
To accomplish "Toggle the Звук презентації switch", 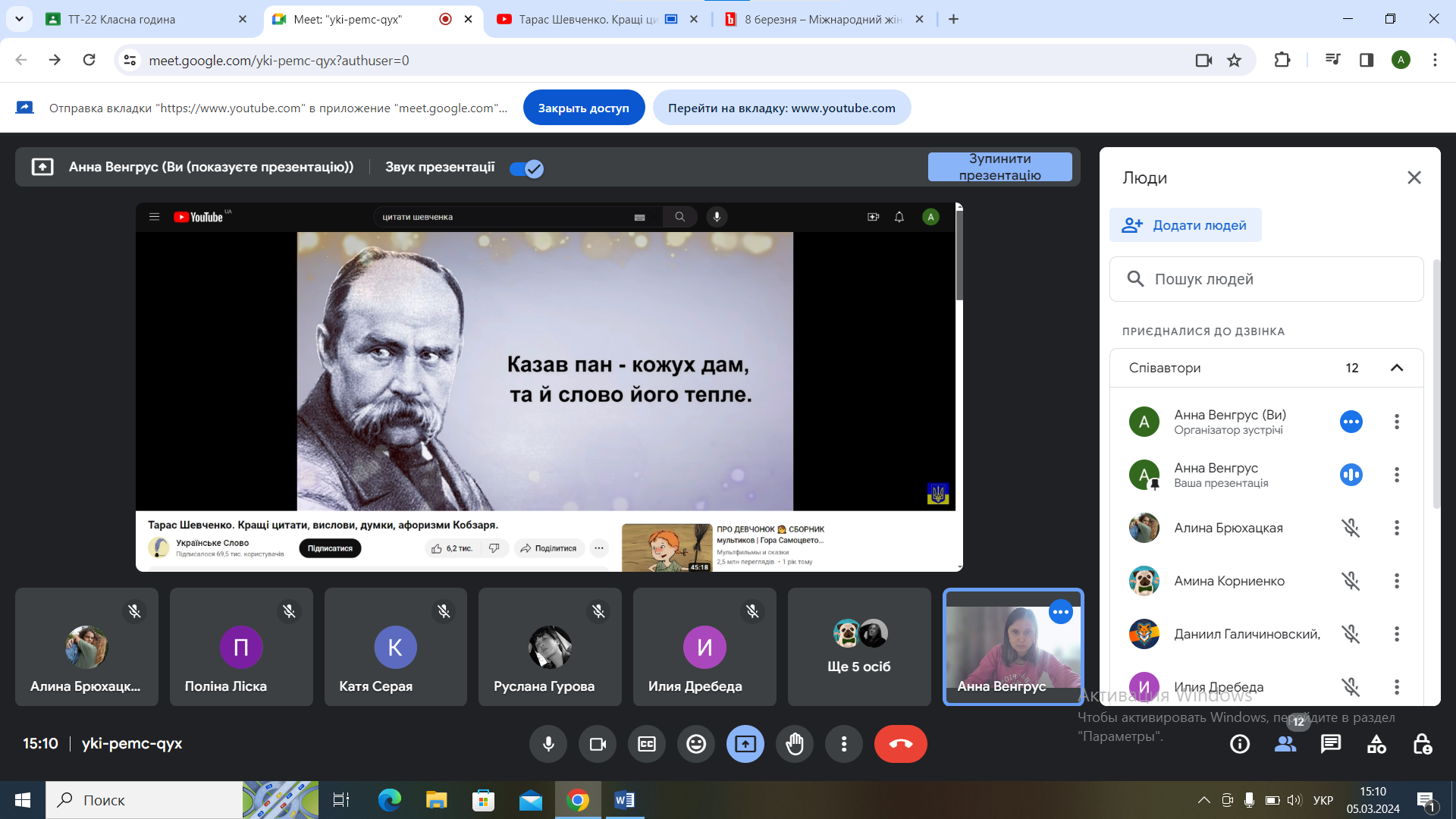I will click(x=526, y=168).
